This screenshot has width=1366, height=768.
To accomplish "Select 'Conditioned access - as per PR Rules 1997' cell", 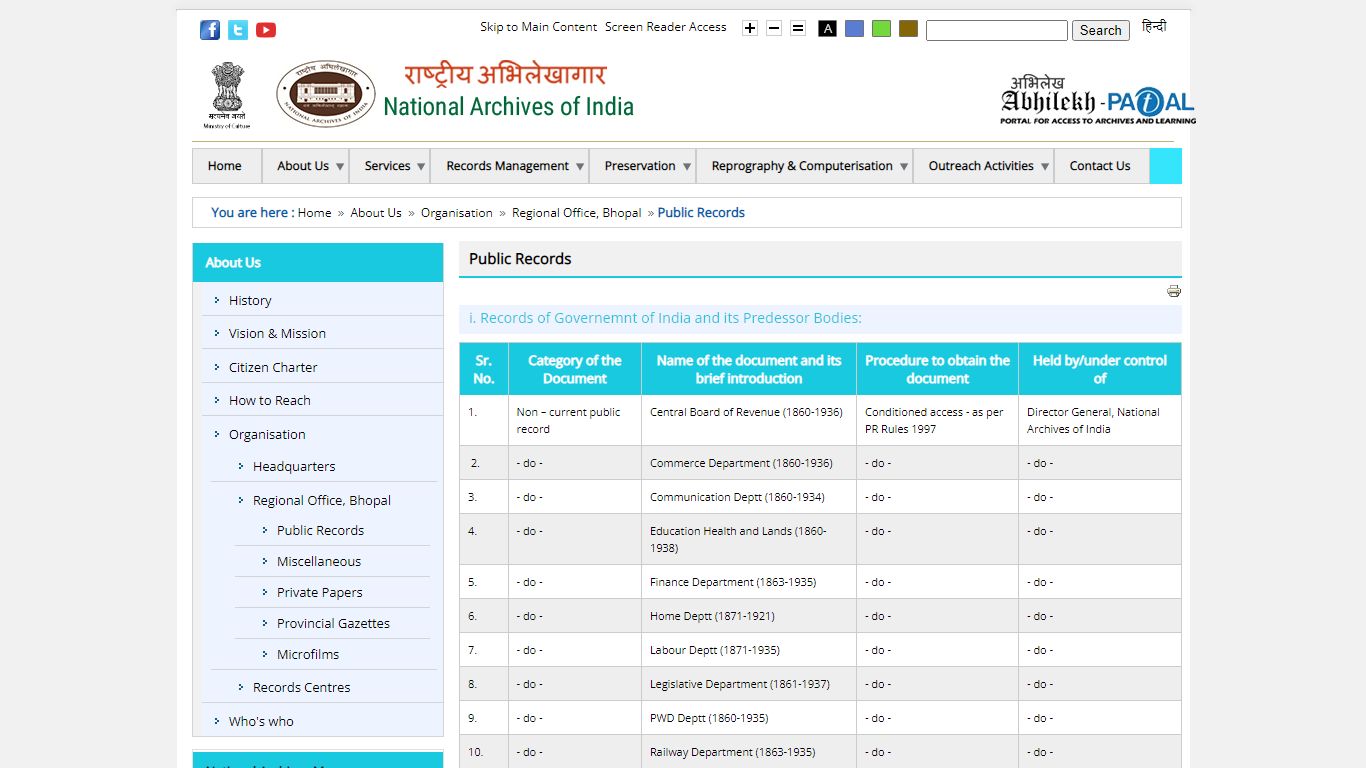I will pyautogui.click(x=937, y=420).
